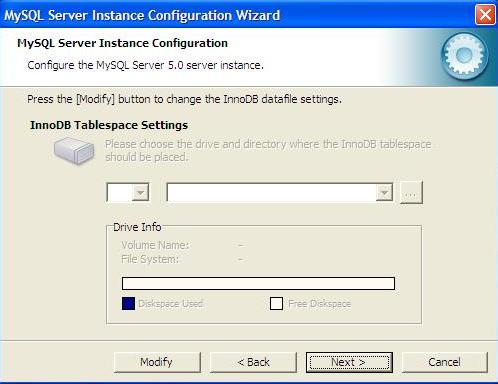Click the Drive Info group label

click(137, 227)
